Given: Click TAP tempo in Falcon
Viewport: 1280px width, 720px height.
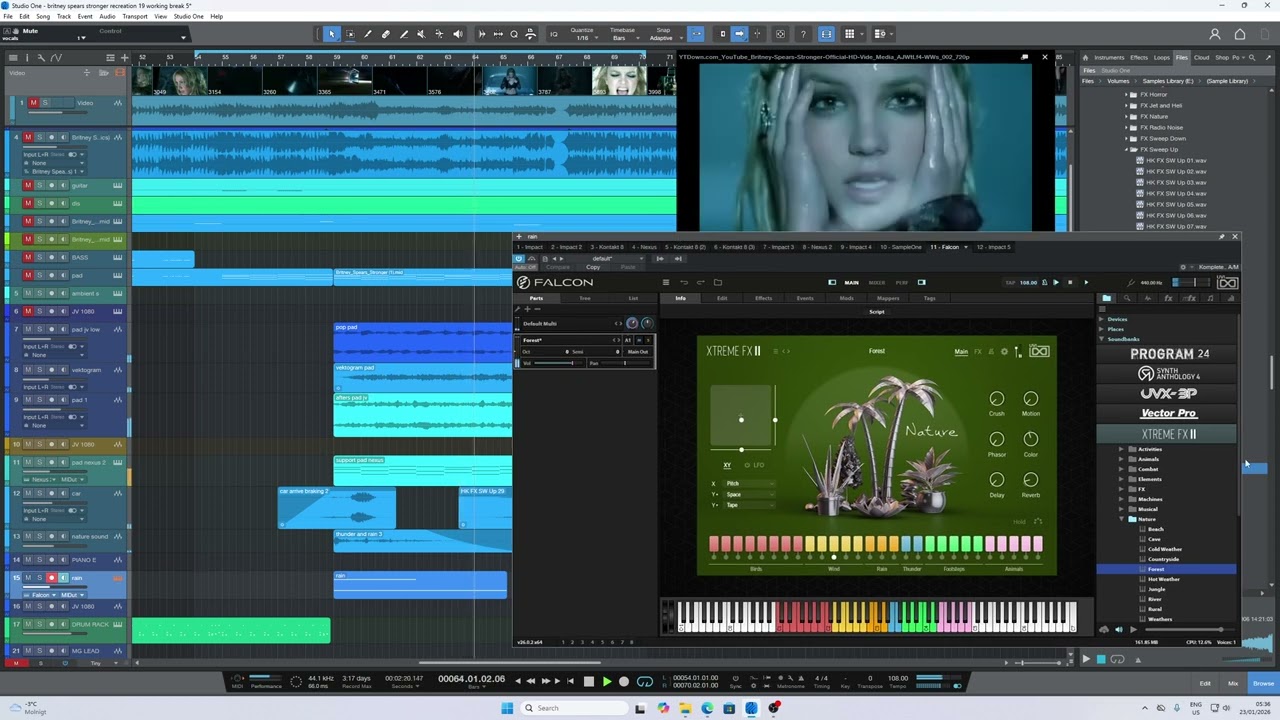Looking at the screenshot, I should 1009,282.
